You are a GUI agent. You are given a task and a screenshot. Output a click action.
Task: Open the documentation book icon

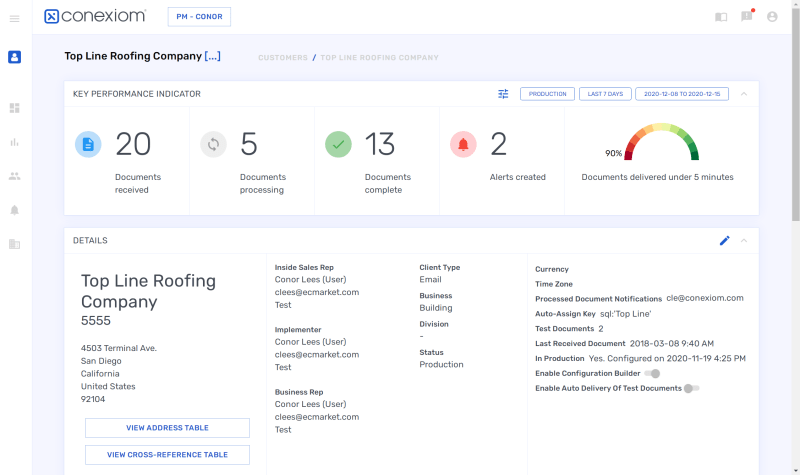[x=721, y=17]
